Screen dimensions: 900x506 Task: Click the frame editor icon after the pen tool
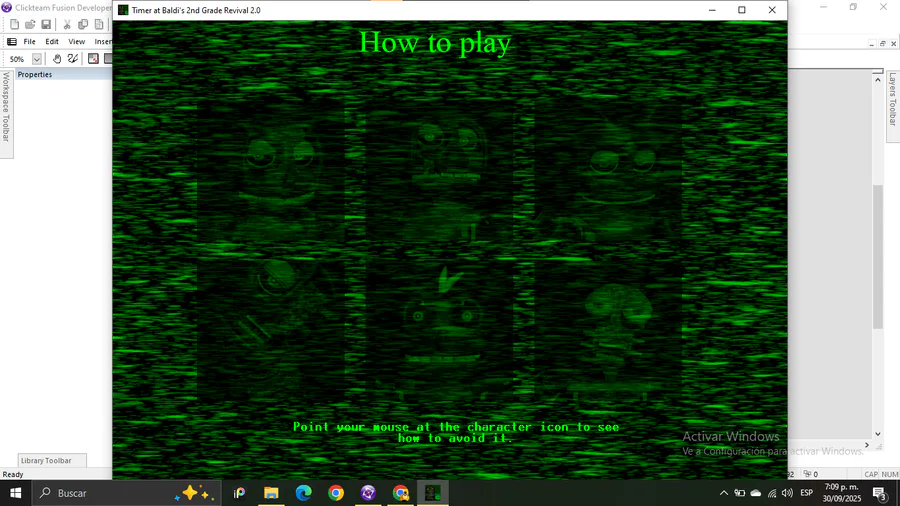(x=93, y=59)
